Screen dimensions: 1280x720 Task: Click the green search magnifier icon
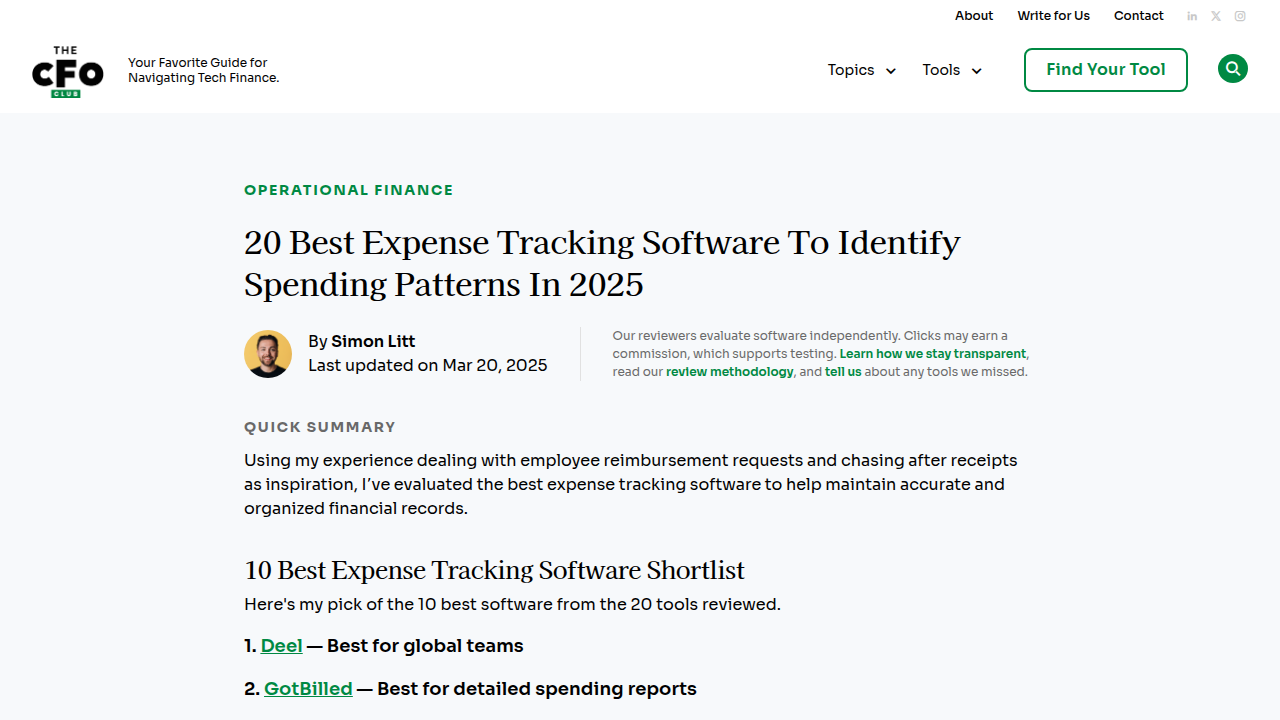pos(1233,69)
